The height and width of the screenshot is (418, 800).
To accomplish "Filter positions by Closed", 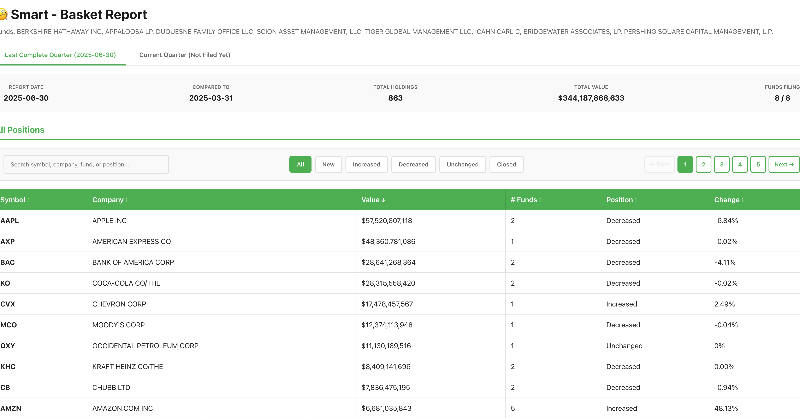I will (x=506, y=164).
